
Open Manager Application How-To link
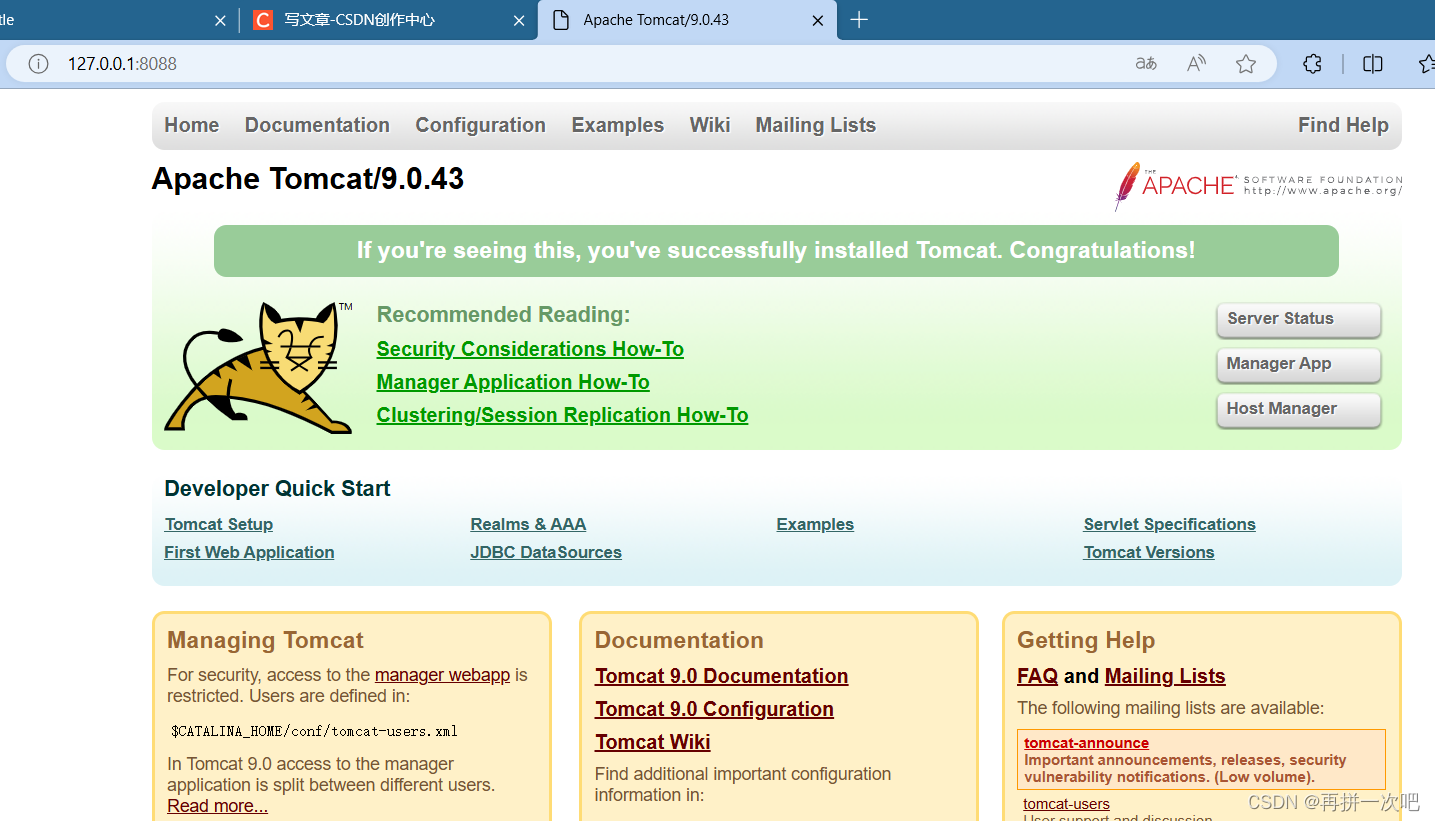click(513, 382)
